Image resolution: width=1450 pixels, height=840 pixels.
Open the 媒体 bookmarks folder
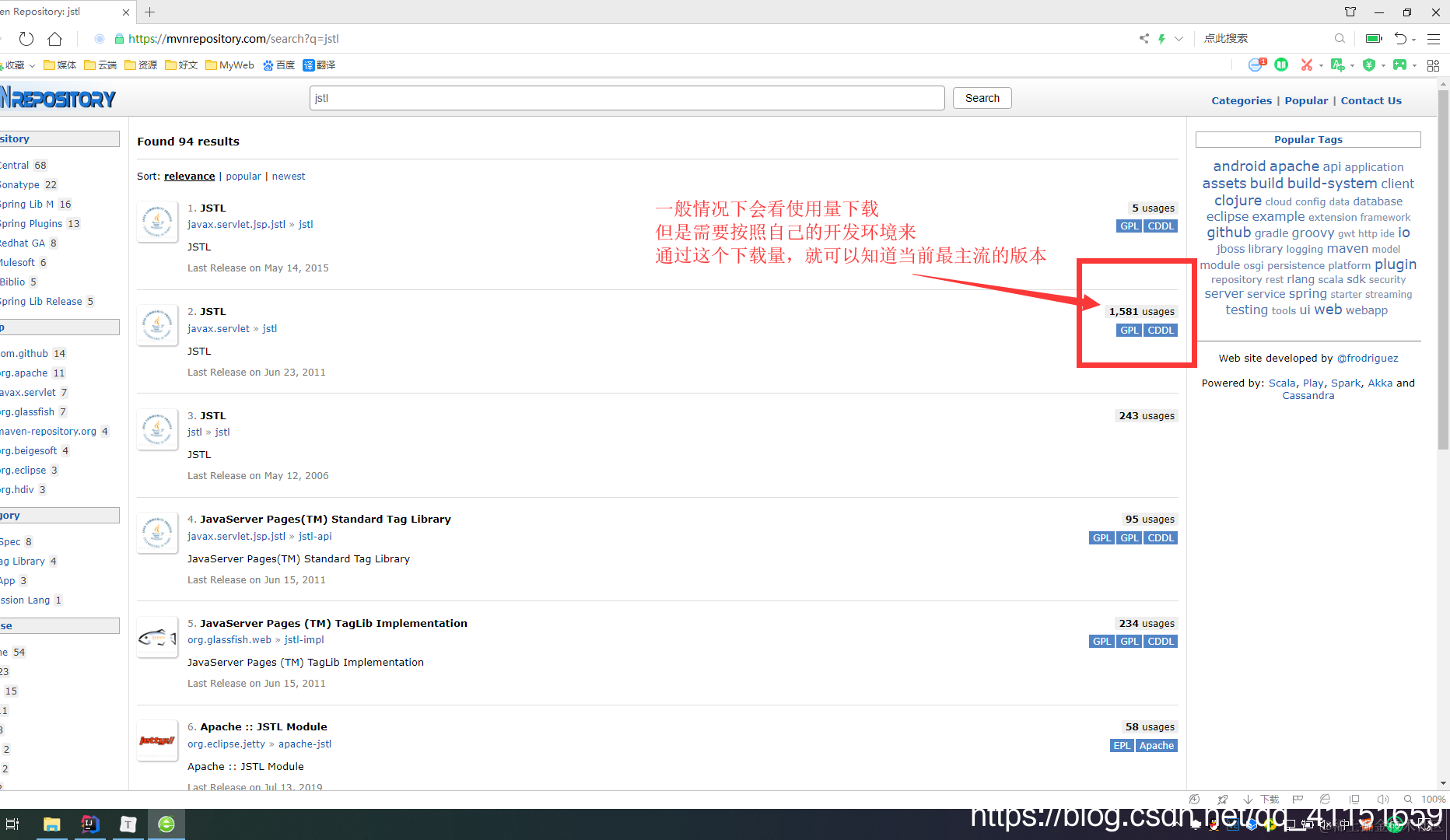(60, 65)
